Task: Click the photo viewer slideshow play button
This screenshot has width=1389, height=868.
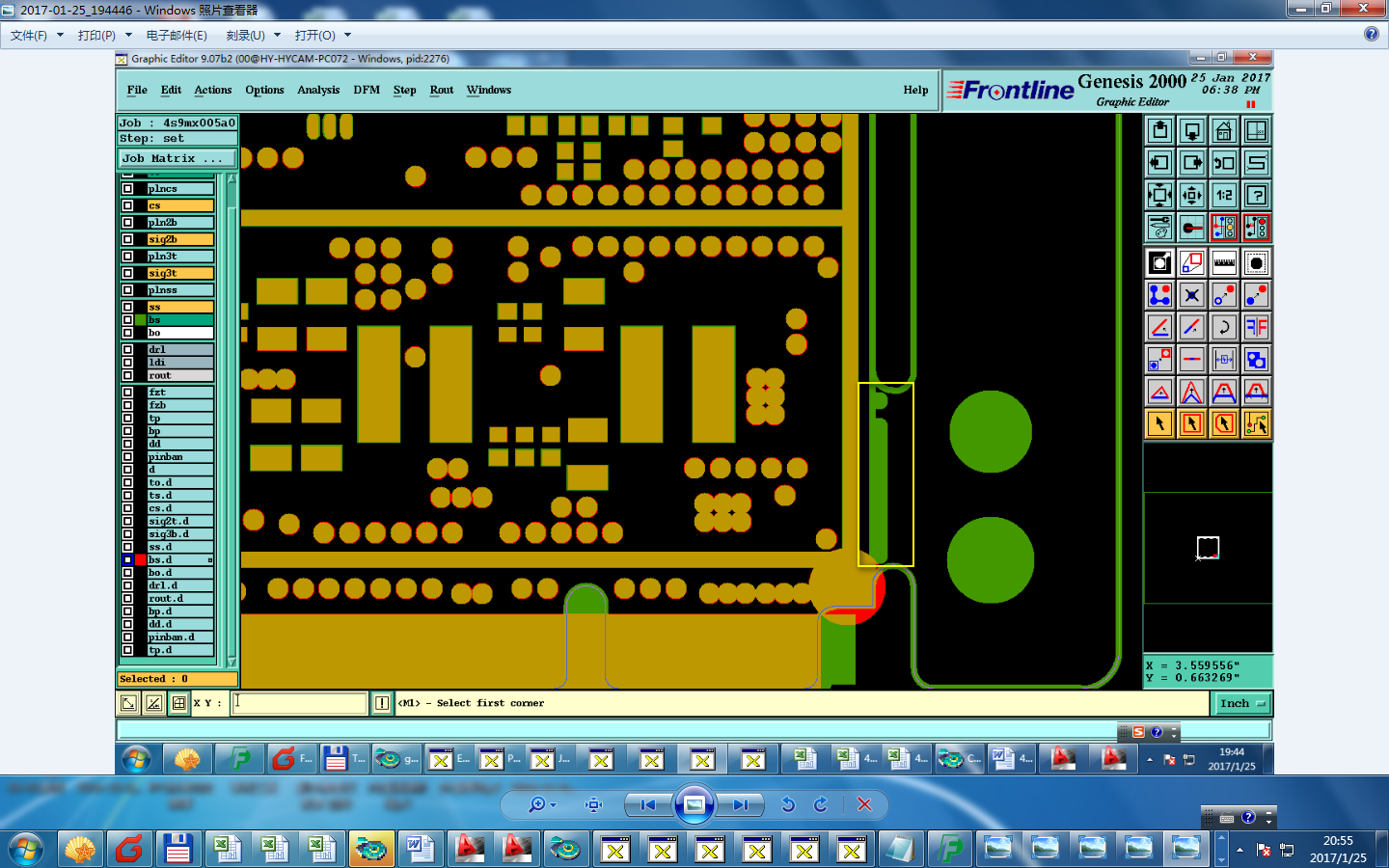Action: [694, 804]
